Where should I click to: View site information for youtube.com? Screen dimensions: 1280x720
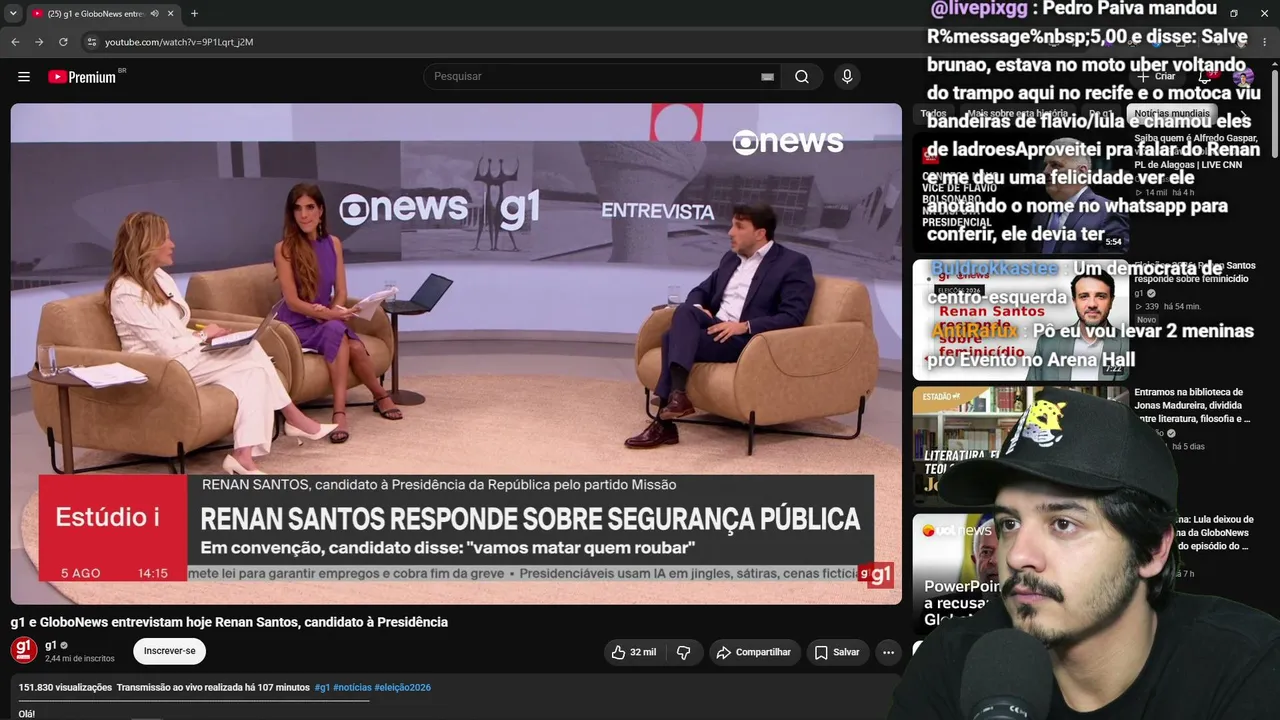tap(91, 42)
